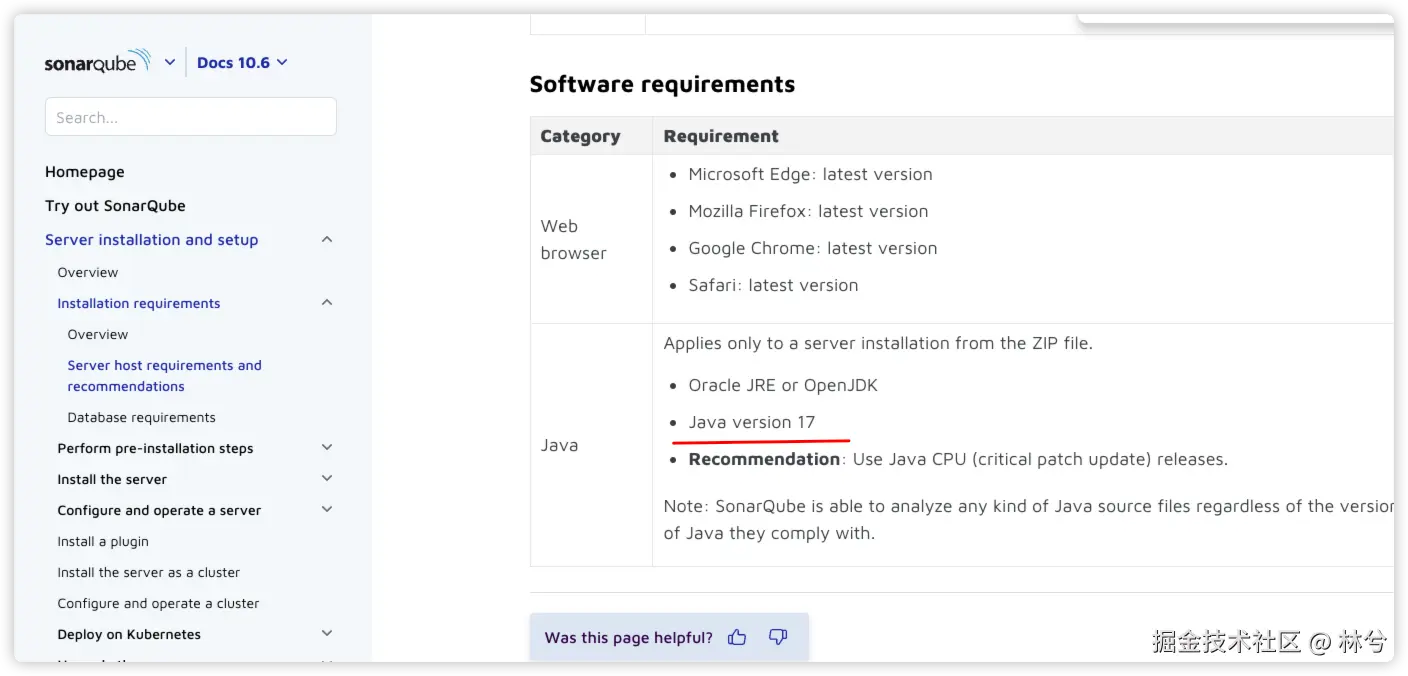Screen dimensions: 1408x676
Task: Open the product switcher chevron beside logo
Action: pos(170,62)
